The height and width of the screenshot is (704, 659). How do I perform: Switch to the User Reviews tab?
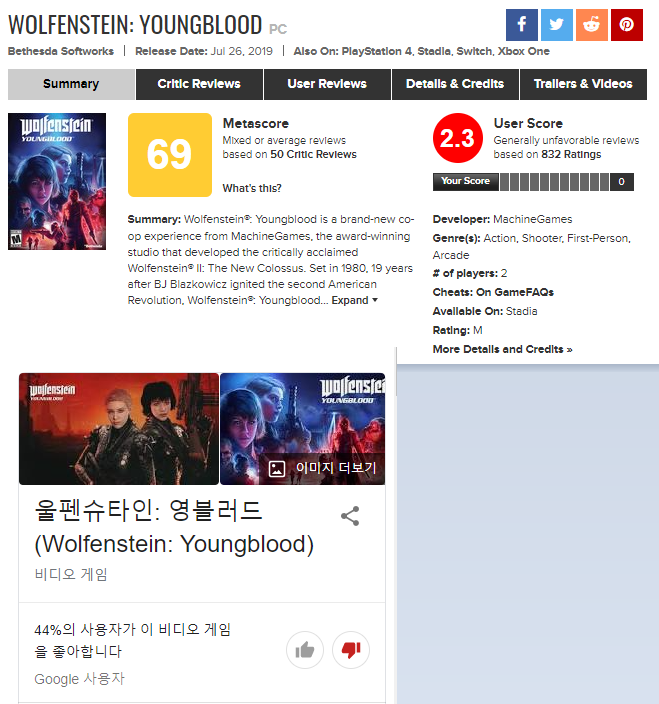[327, 84]
